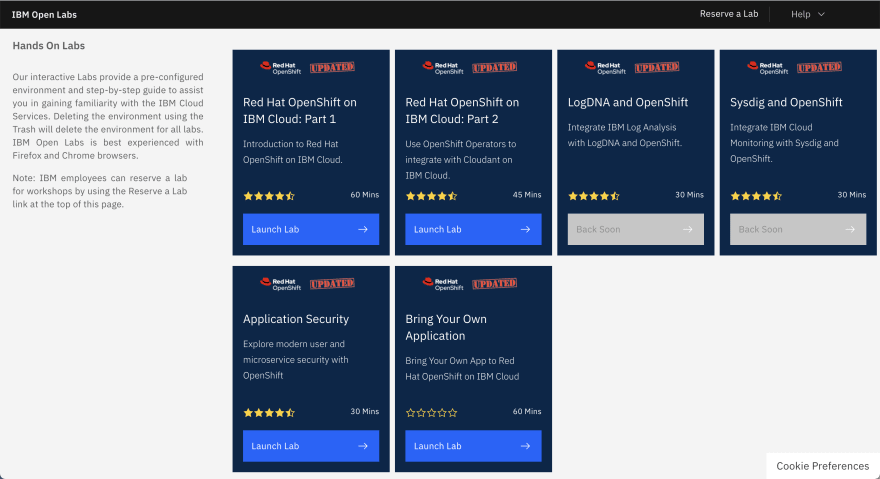Click the empty star rating on Bring Your Own Application
This screenshot has height=479, width=880.
(x=432, y=413)
